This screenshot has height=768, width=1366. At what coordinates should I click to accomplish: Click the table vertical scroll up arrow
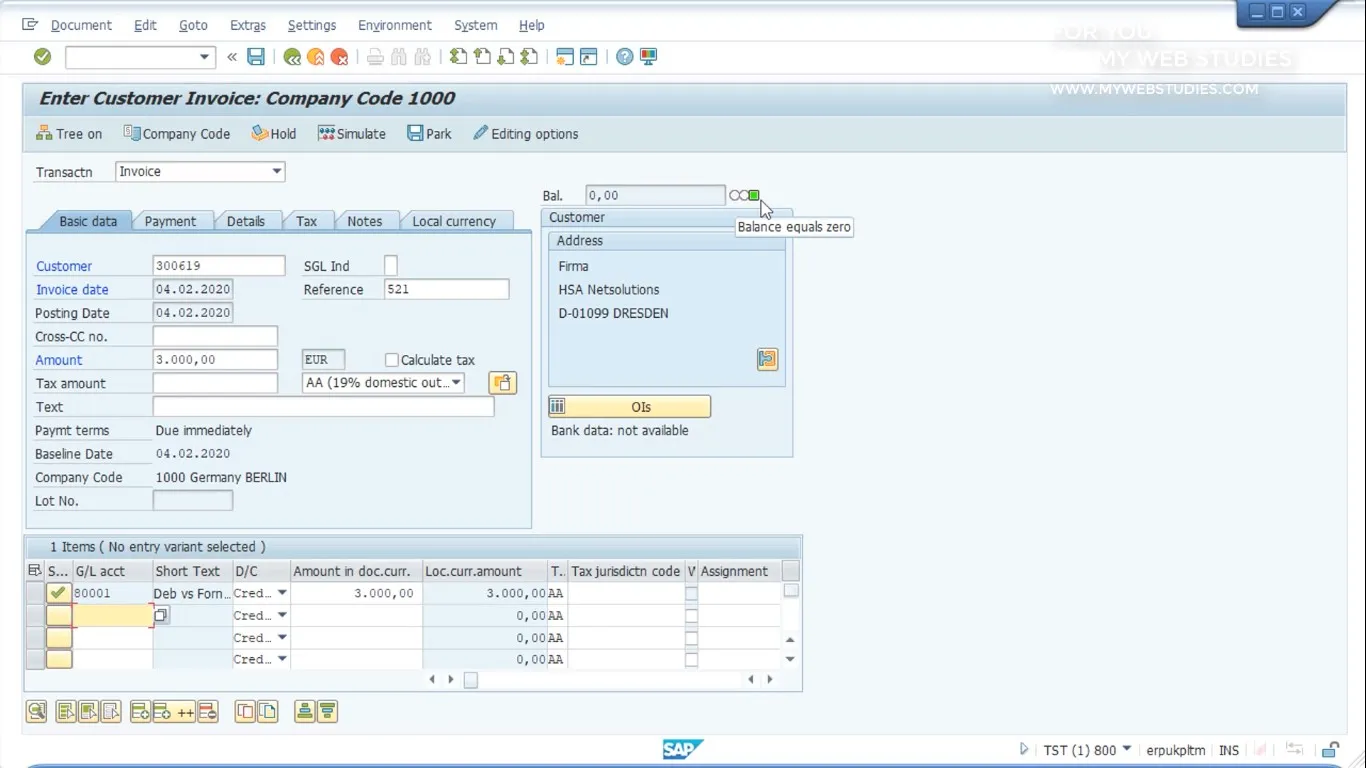pyautogui.click(x=790, y=639)
